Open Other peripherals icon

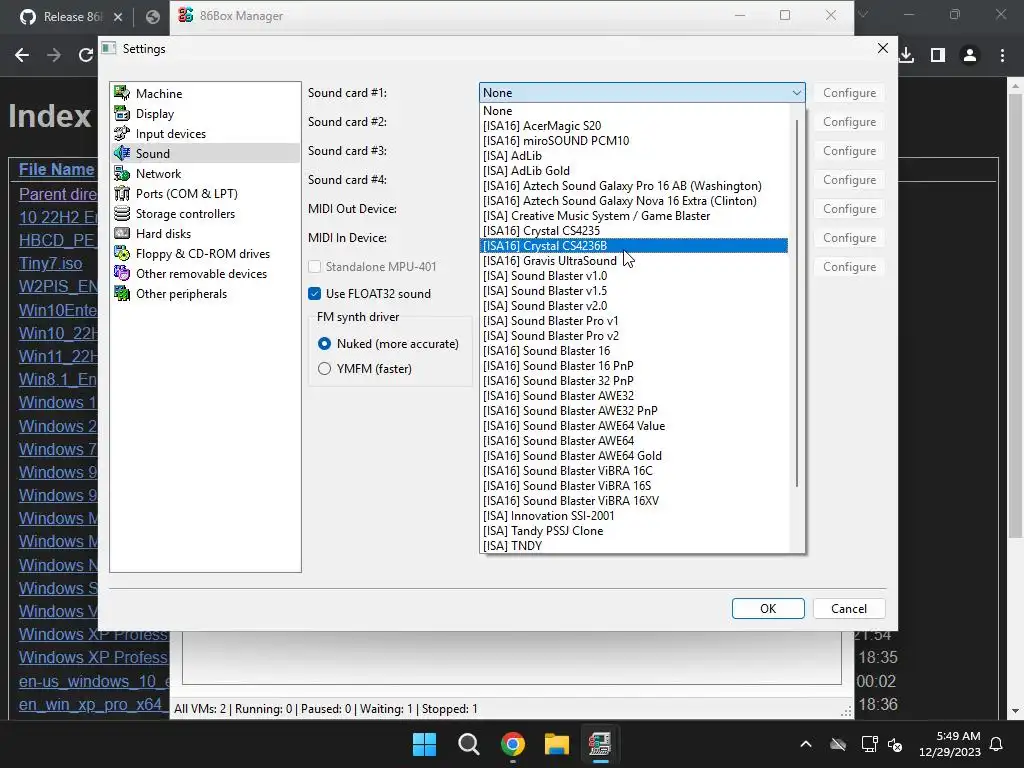(121, 293)
